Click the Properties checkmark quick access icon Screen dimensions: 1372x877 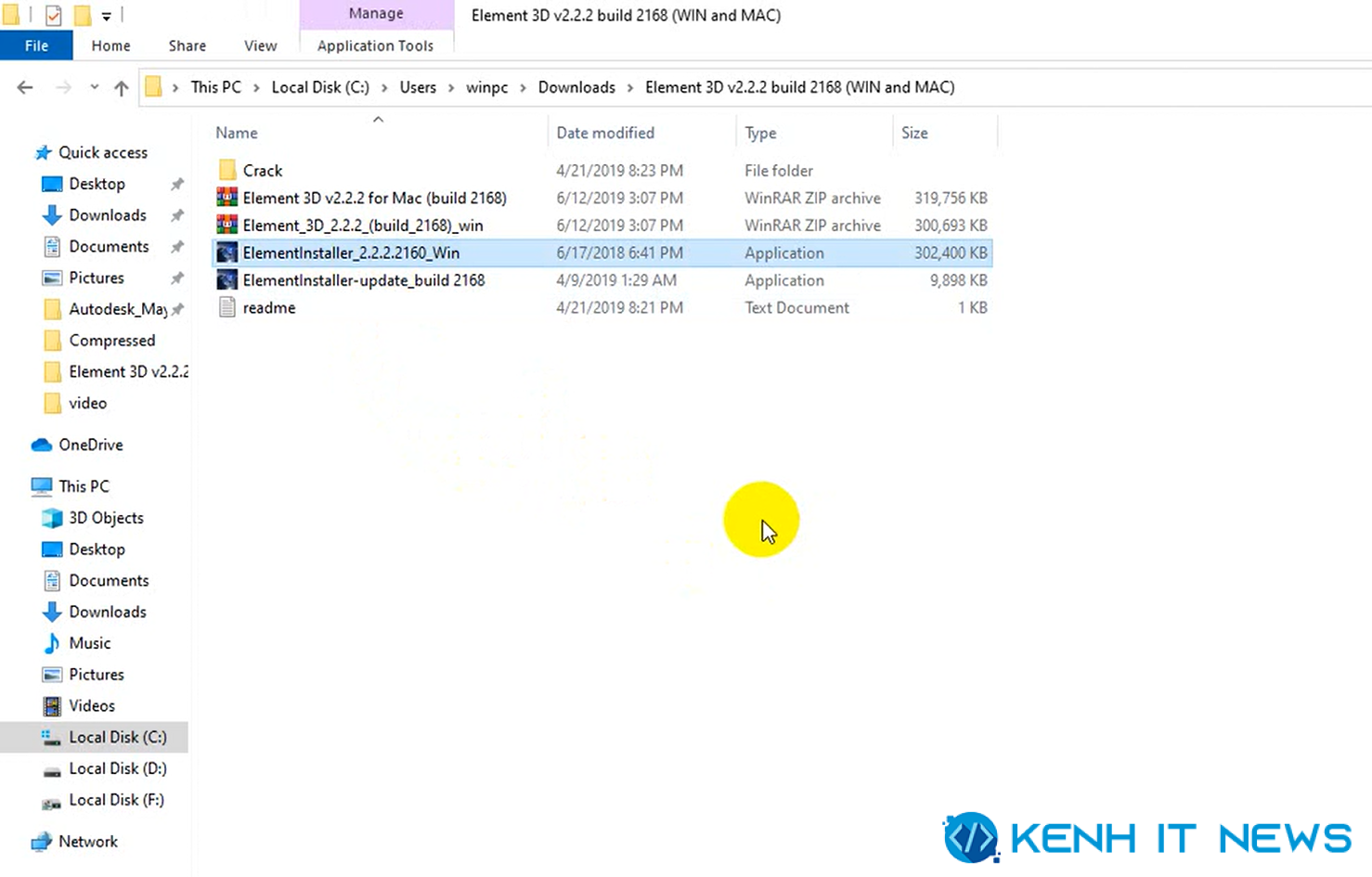[53, 15]
